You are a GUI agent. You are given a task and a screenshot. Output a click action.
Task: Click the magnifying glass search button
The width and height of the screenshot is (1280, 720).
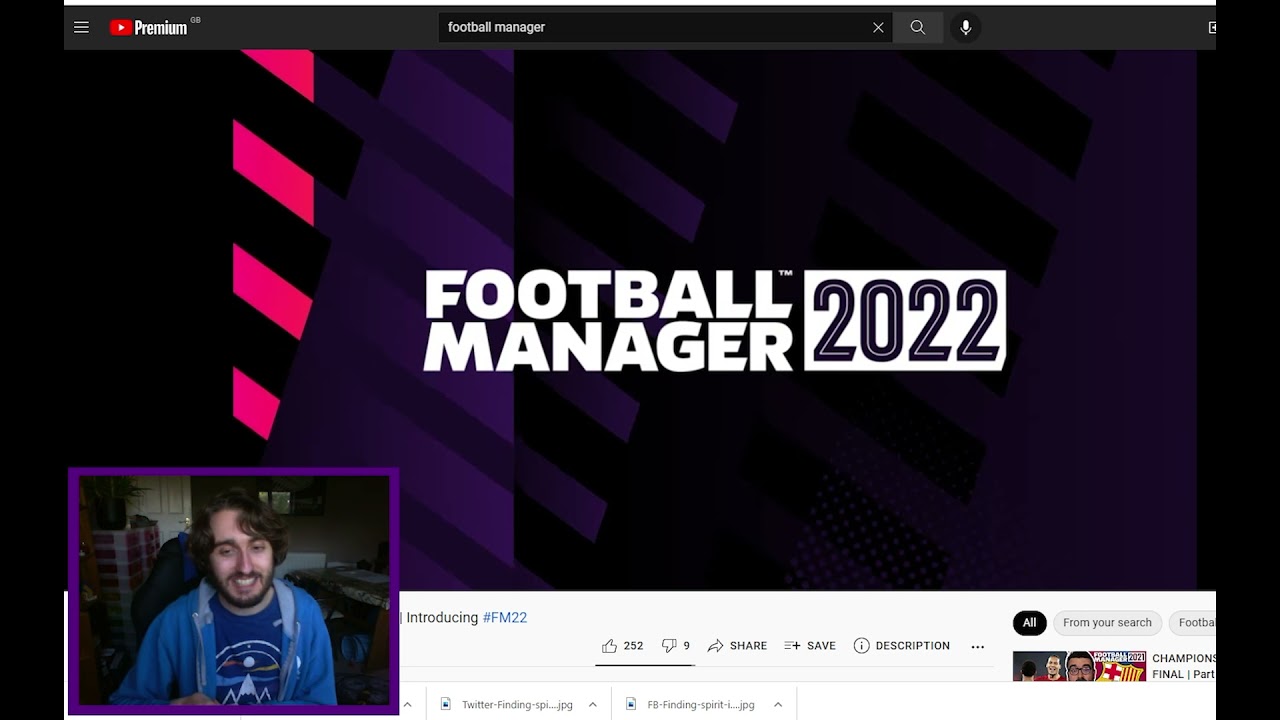(x=918, y=27)
